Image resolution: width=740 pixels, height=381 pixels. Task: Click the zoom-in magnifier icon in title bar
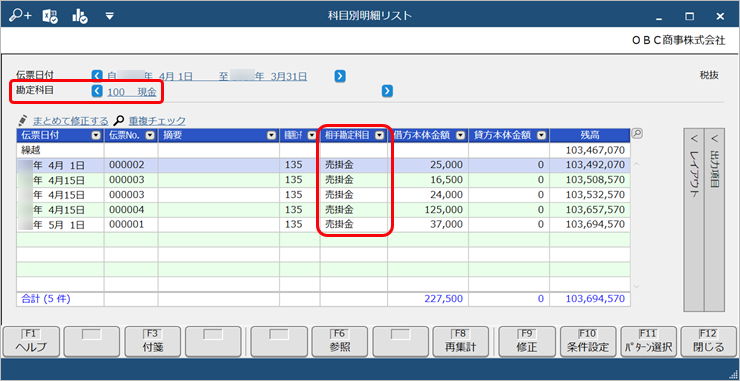[x=20, y=16]
